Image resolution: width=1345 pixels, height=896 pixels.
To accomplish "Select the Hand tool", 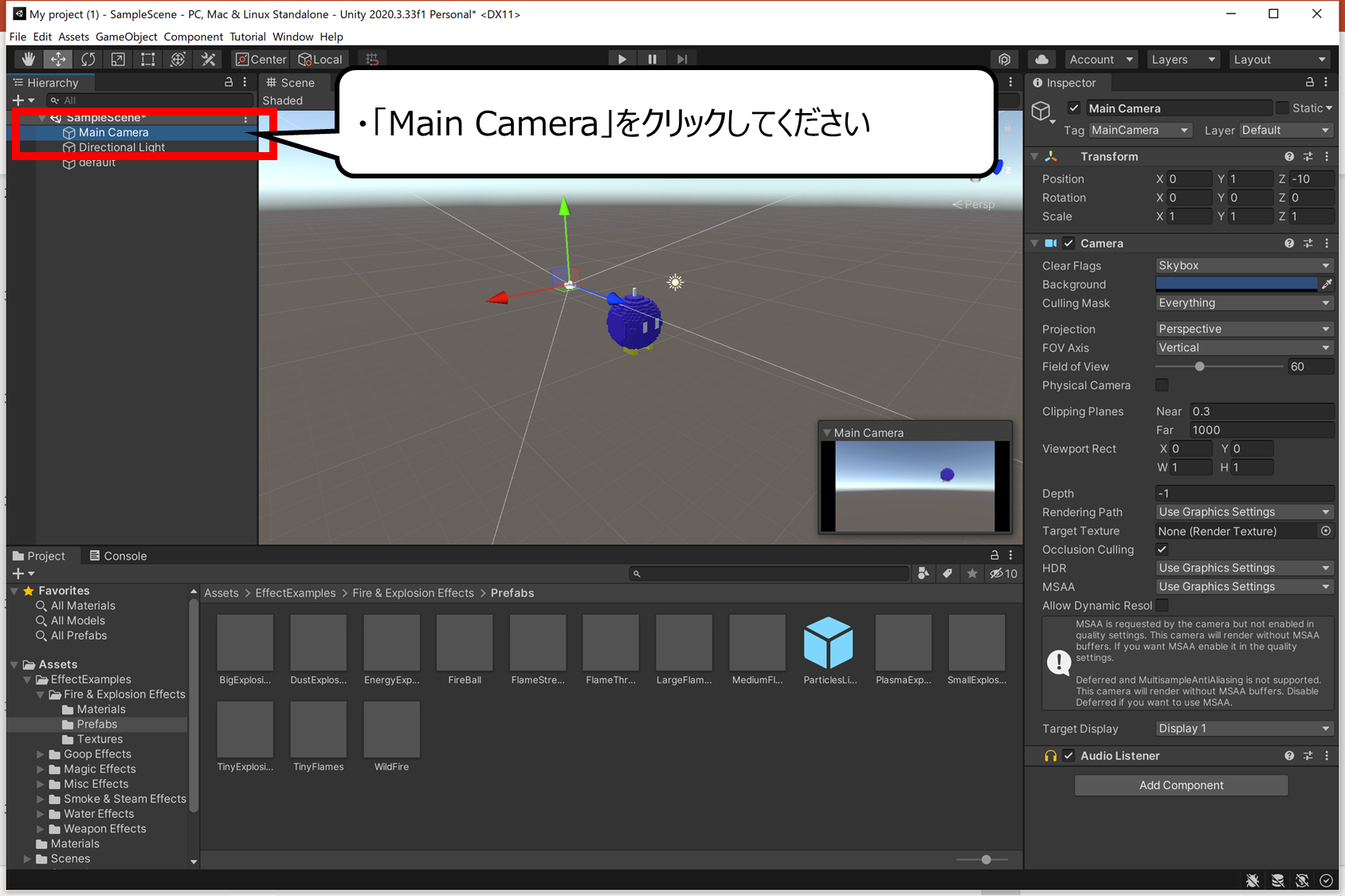I will tap(29, 59).
